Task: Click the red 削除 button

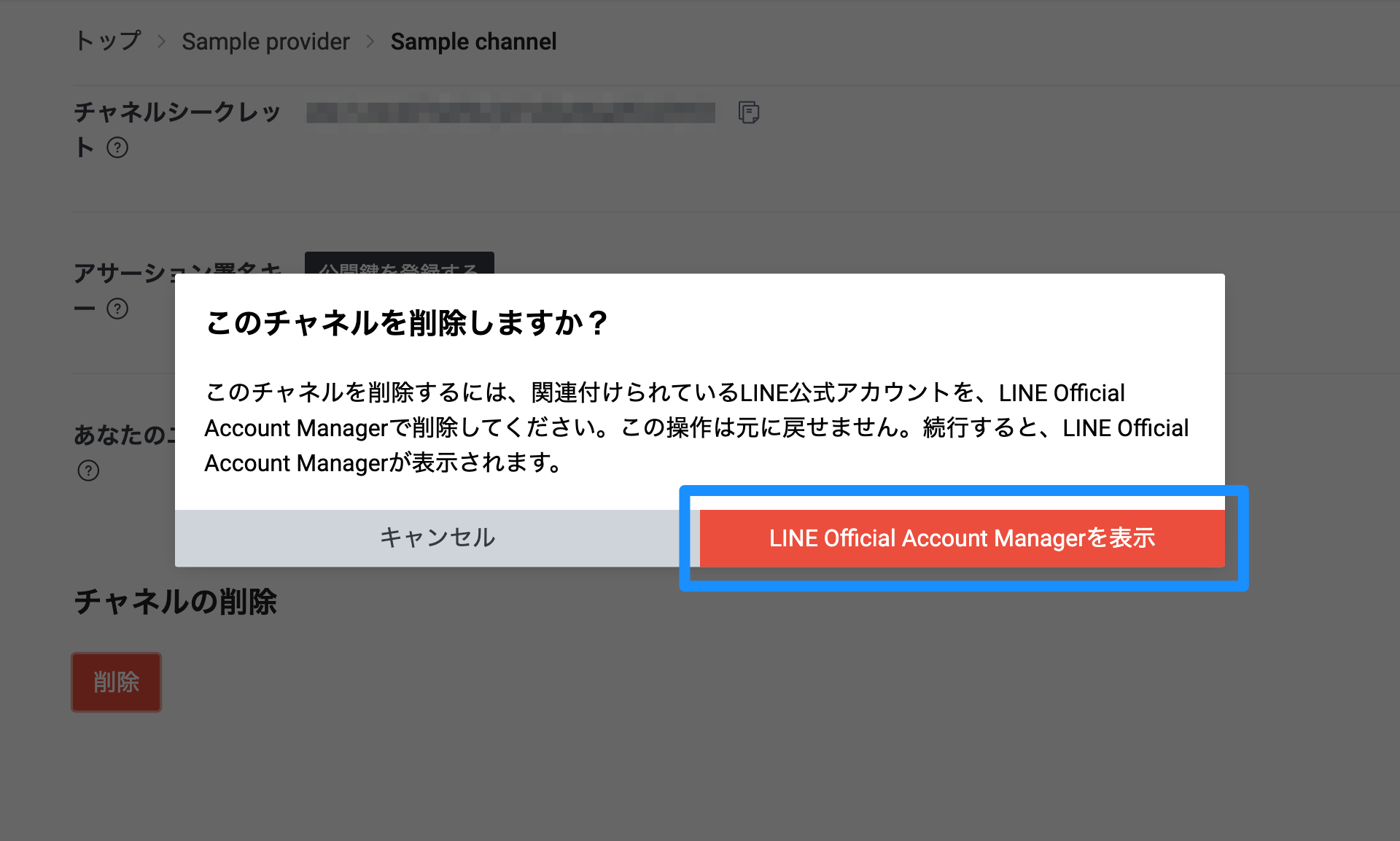Action: 116,682
